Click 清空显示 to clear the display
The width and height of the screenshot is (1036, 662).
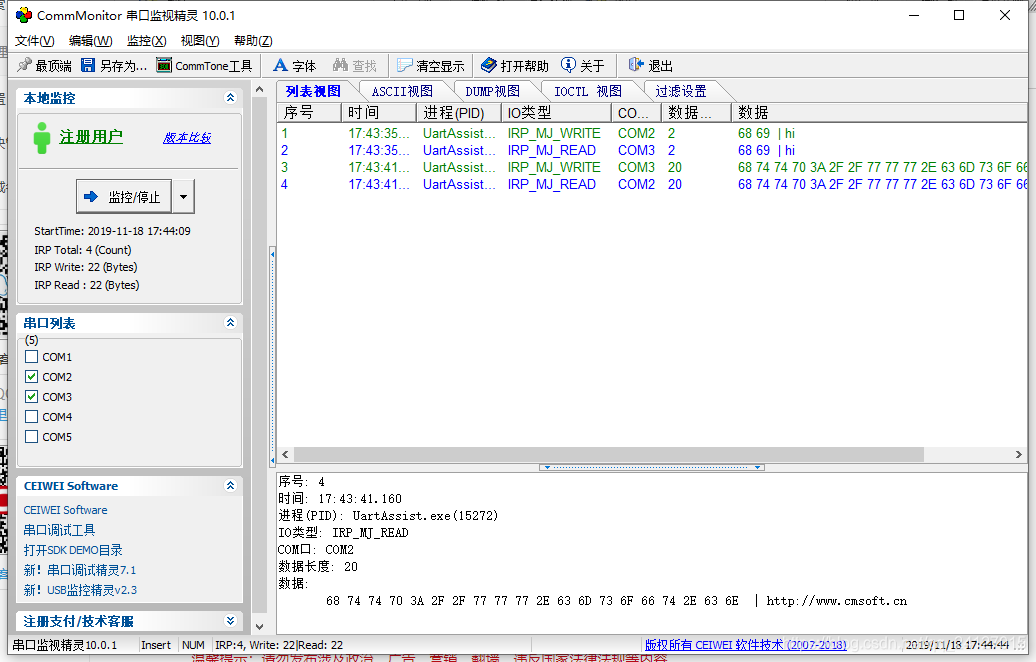point(431,65)
